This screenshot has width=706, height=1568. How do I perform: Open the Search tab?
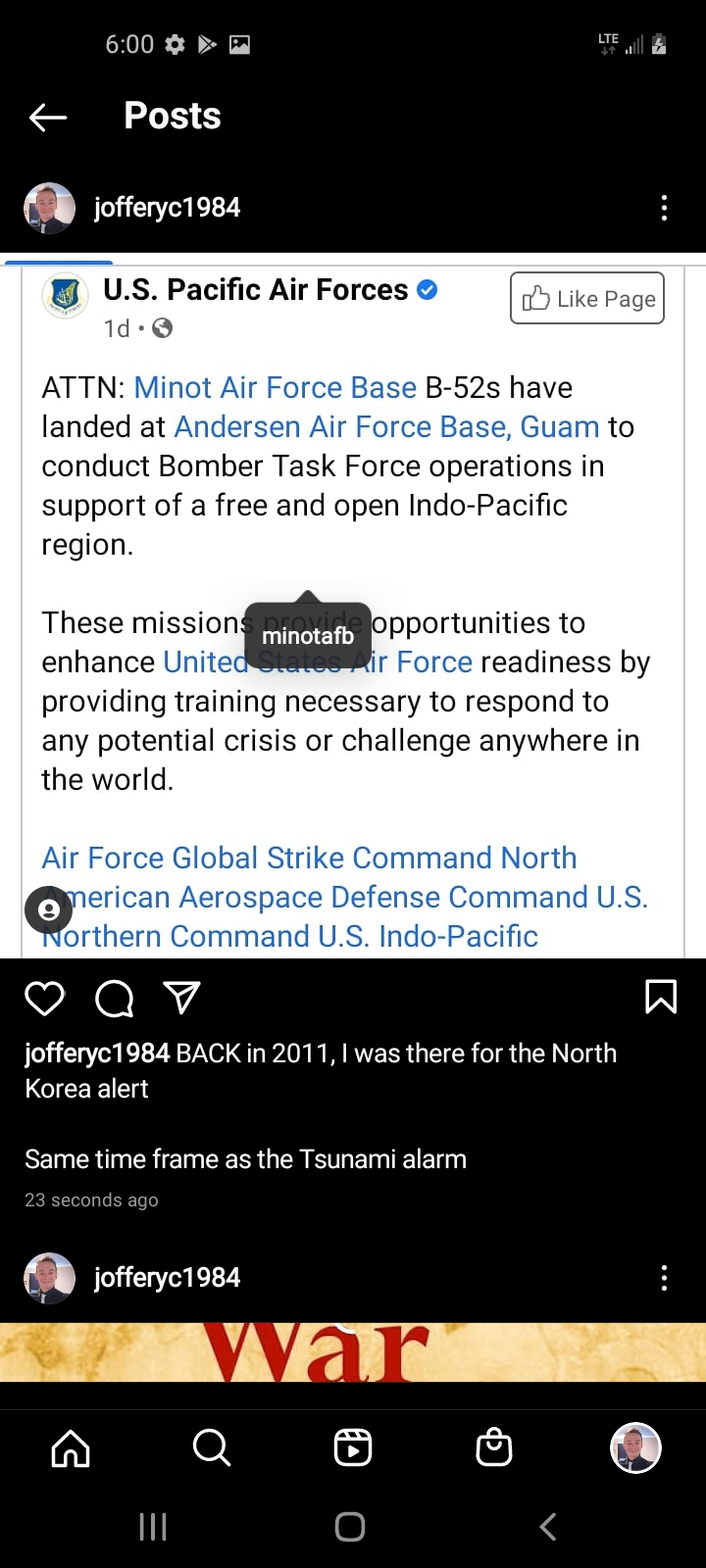click(x=212, y=1447)
